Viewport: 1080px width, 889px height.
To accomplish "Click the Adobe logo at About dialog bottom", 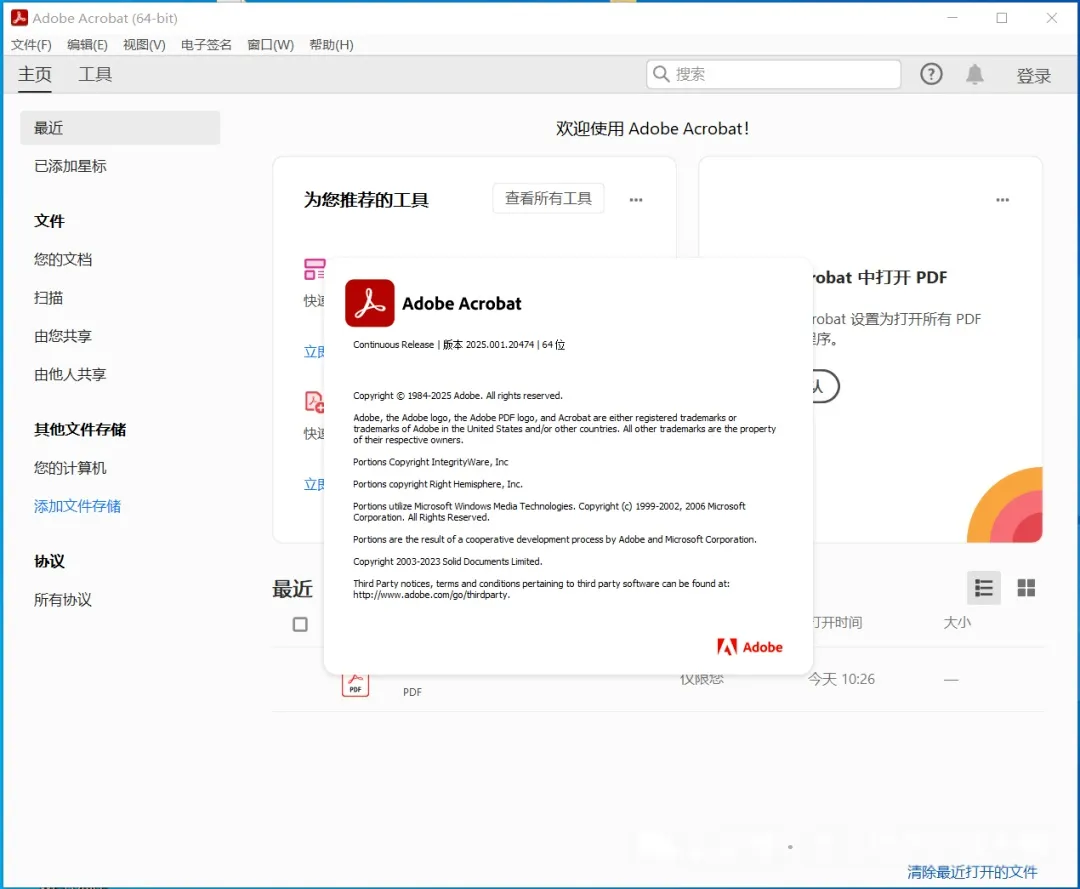I will pyautogui.click(x=749, y=647).
